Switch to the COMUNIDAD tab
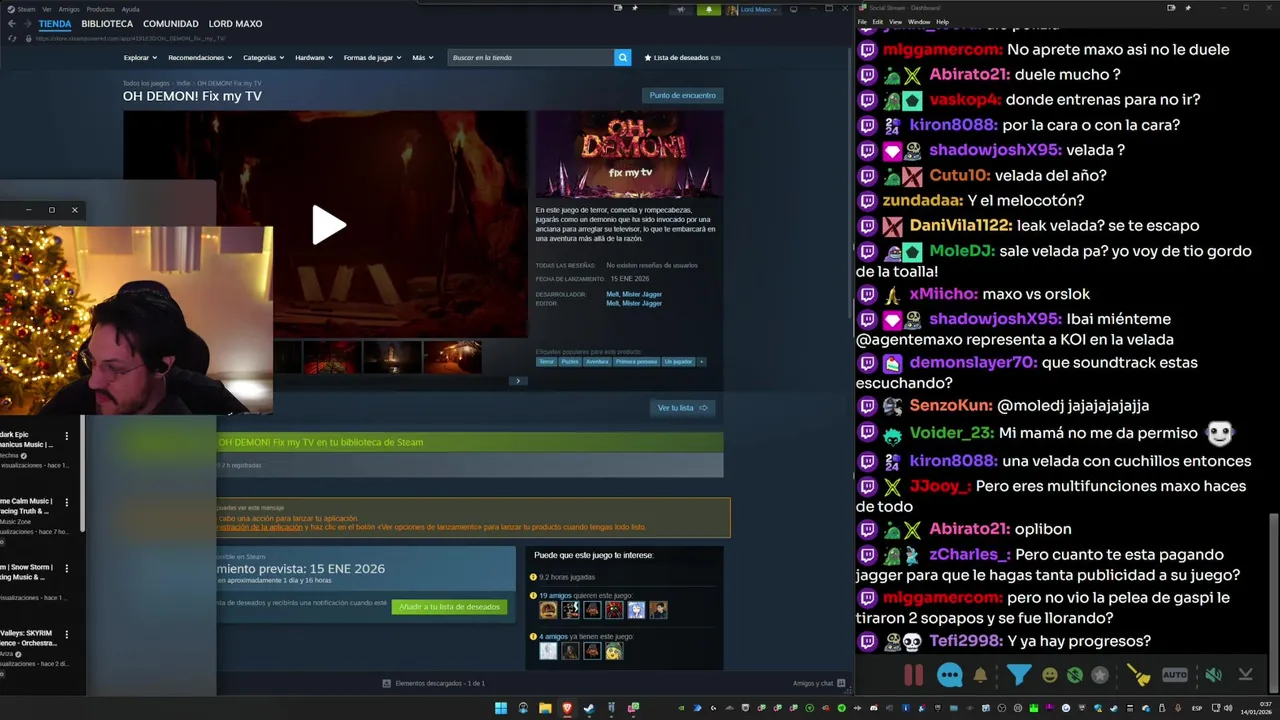This screenshot has width=1280, height=720. pyautogui.click(x=171, y=24)
